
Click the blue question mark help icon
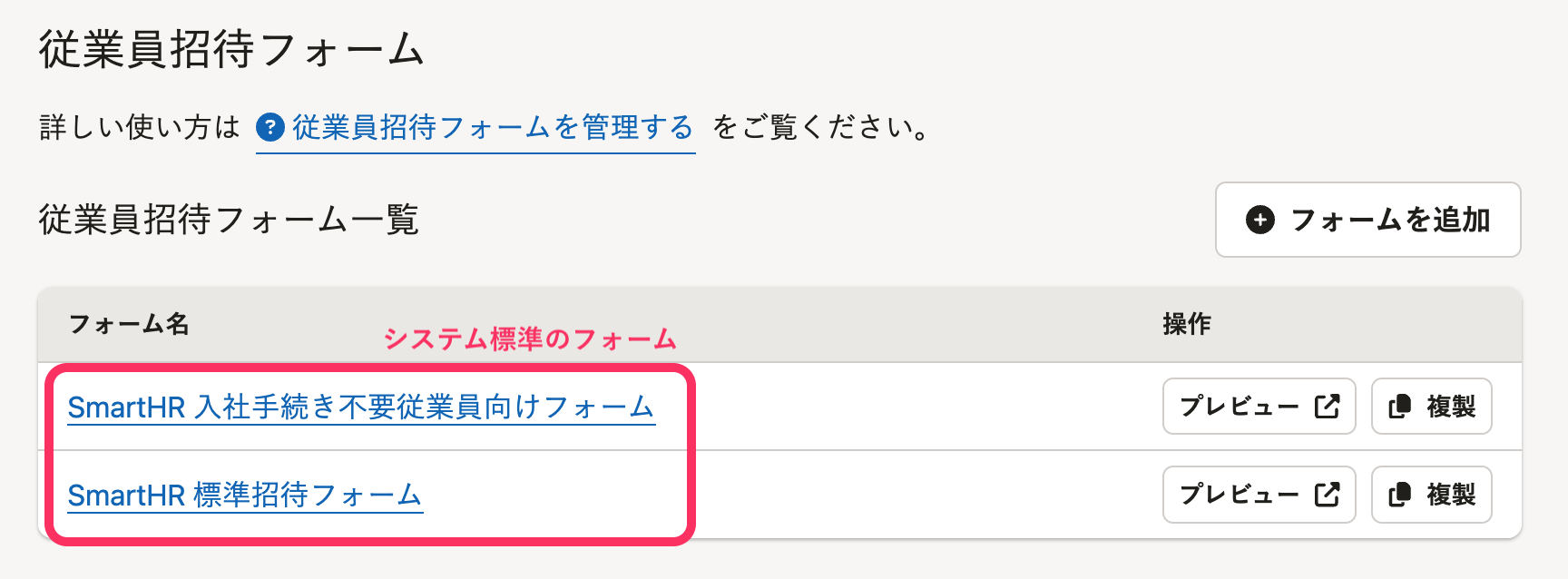270,127
